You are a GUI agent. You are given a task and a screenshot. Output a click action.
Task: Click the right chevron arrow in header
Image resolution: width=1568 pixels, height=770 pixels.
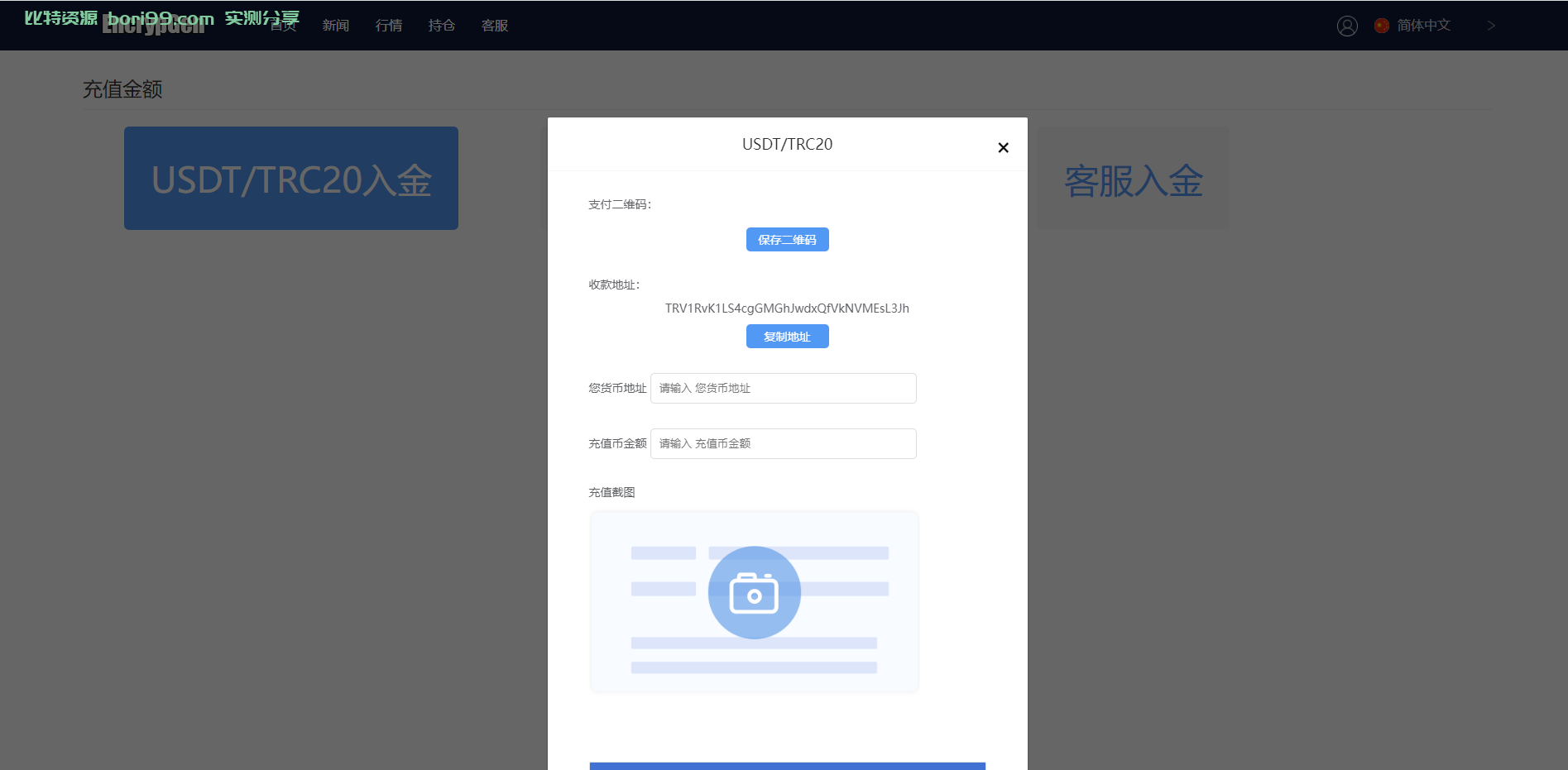click(1491, 26)
